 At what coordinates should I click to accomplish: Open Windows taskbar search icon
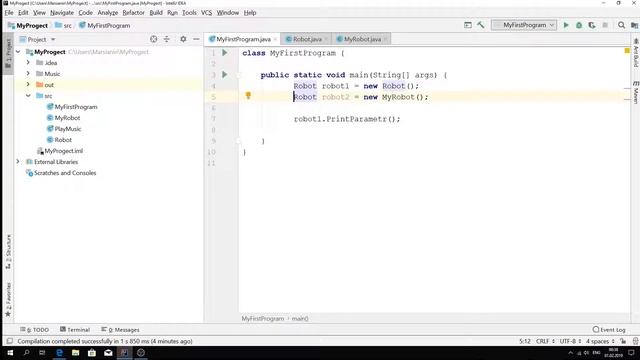pos(26,353)
